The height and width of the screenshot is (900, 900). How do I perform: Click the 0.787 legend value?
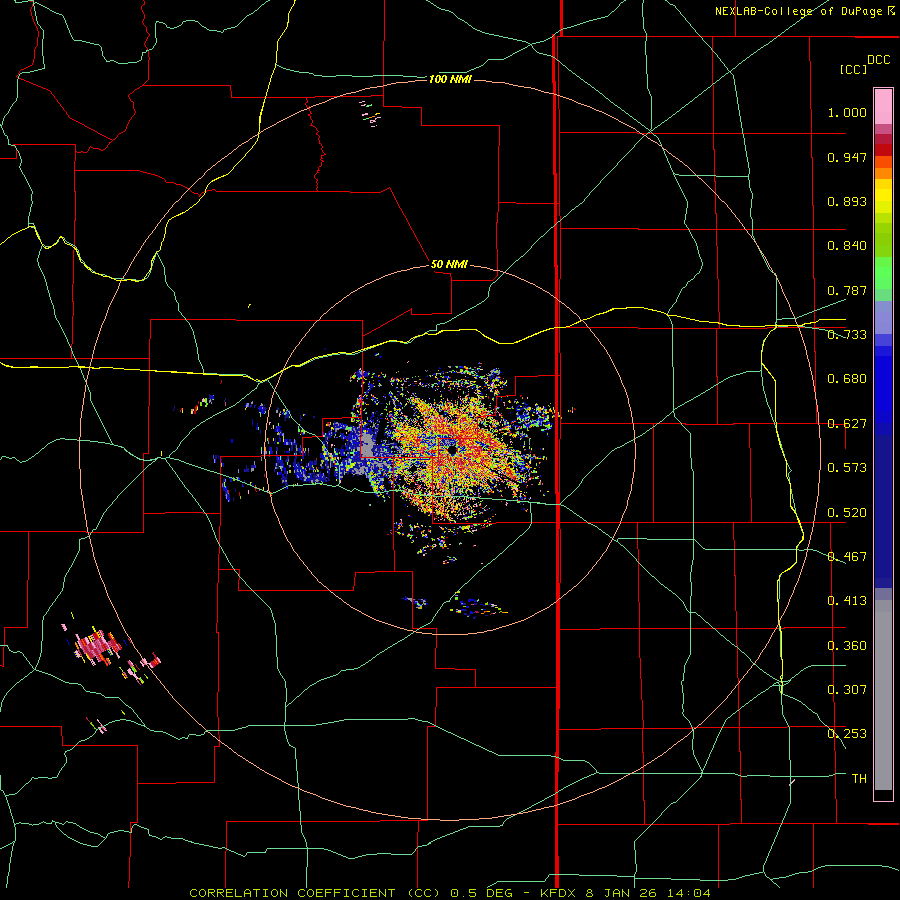click(x=847, y=290)
